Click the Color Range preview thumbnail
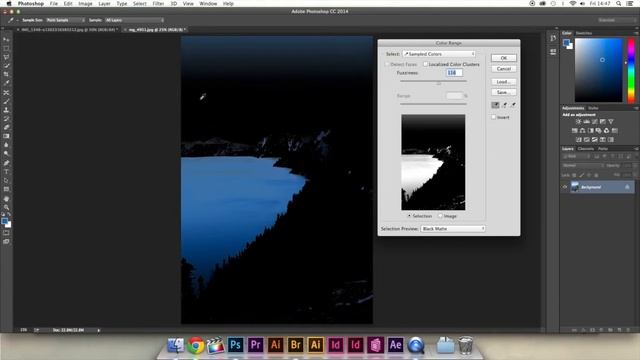640x360 pixels. 433,162
